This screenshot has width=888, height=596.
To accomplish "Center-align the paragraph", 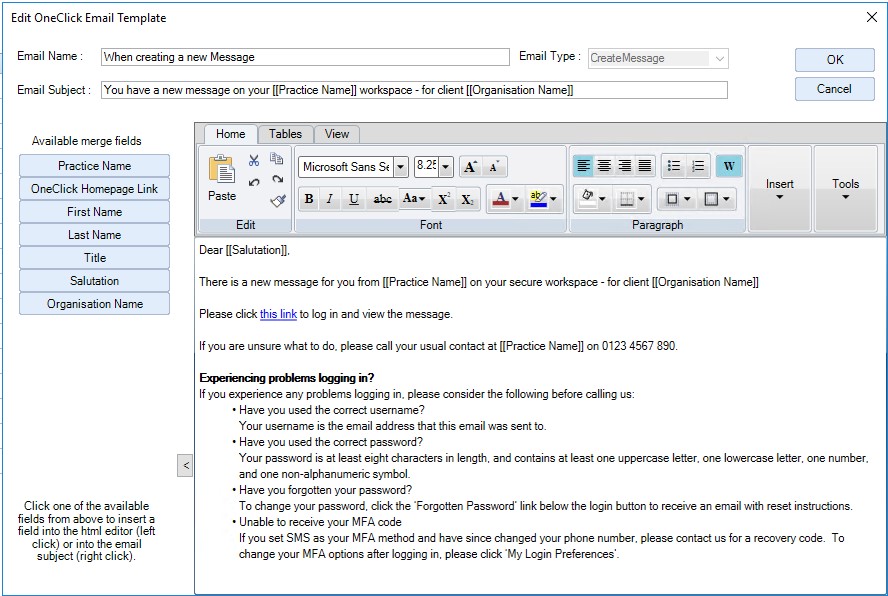I will [604, 166].
